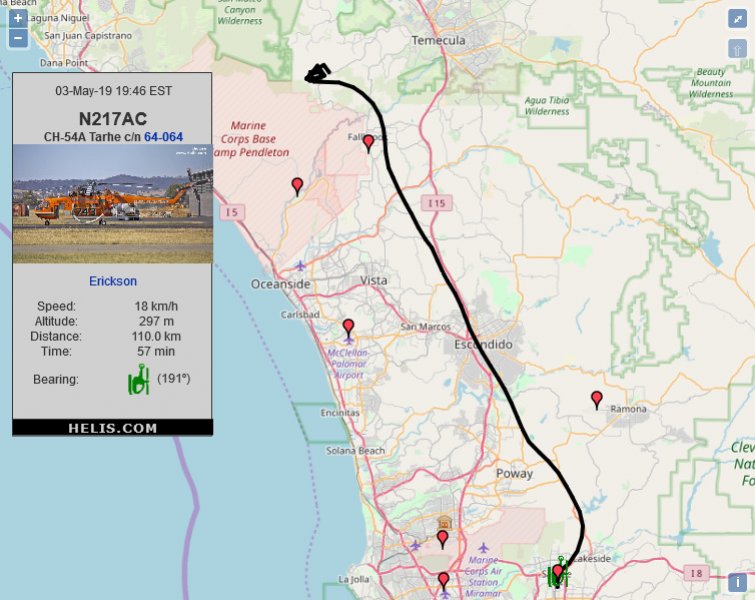Click the red marker near Ramona
The width and height of the screenshot is (755, 600).
[597, 399]
